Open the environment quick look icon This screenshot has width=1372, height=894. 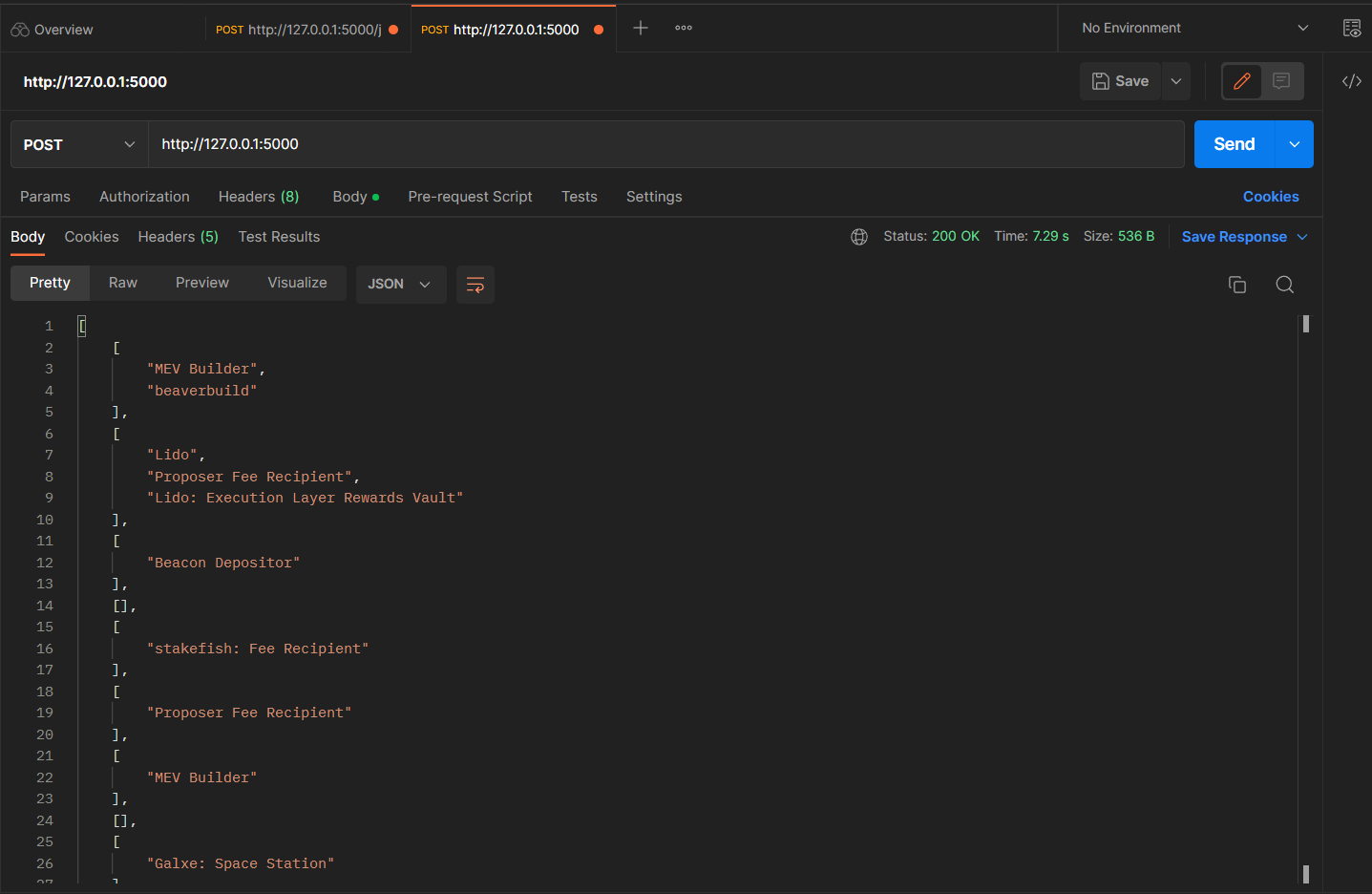[1352, 28]
